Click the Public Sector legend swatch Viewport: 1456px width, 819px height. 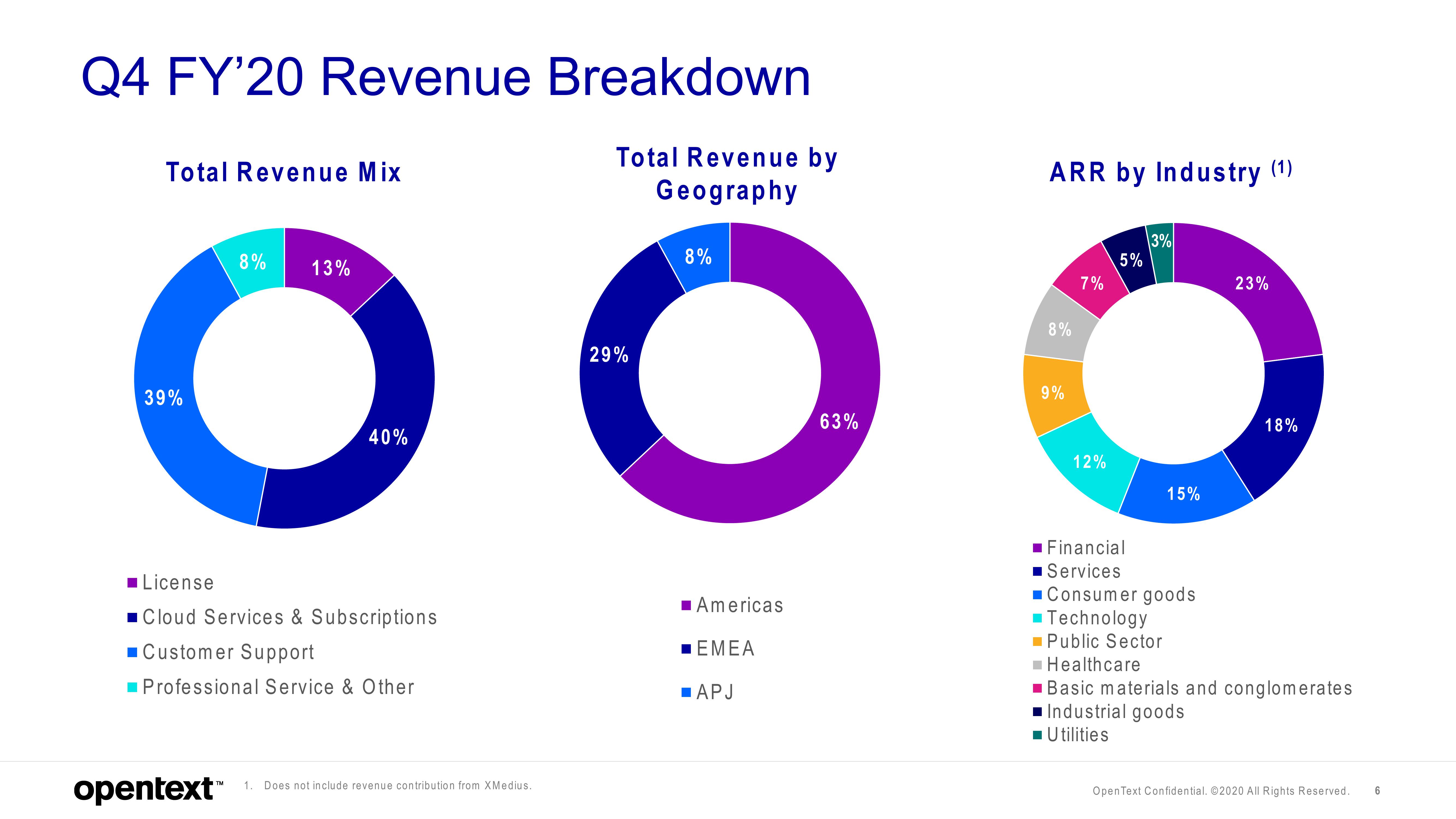tap(1037, 642)
